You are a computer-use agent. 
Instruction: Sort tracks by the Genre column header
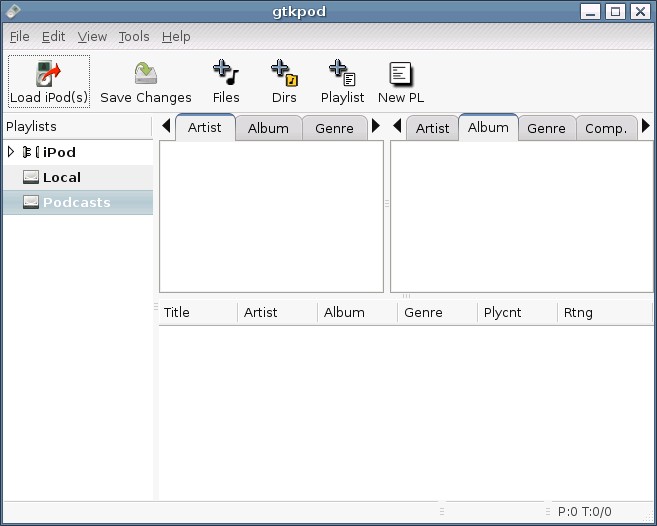pyautogui.click(x=437, y=312)
